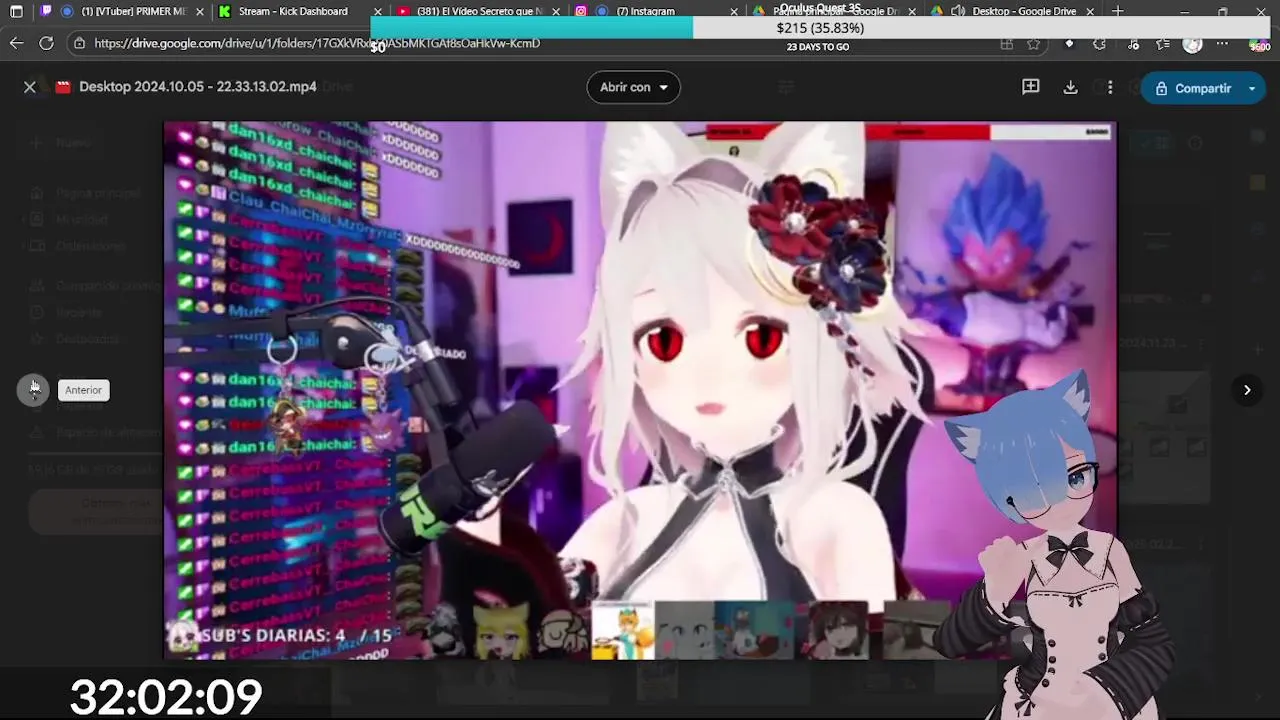
Task: Open the 'Abrir con' dropdown
Action: pyautogui.click(x=634, y=87)
